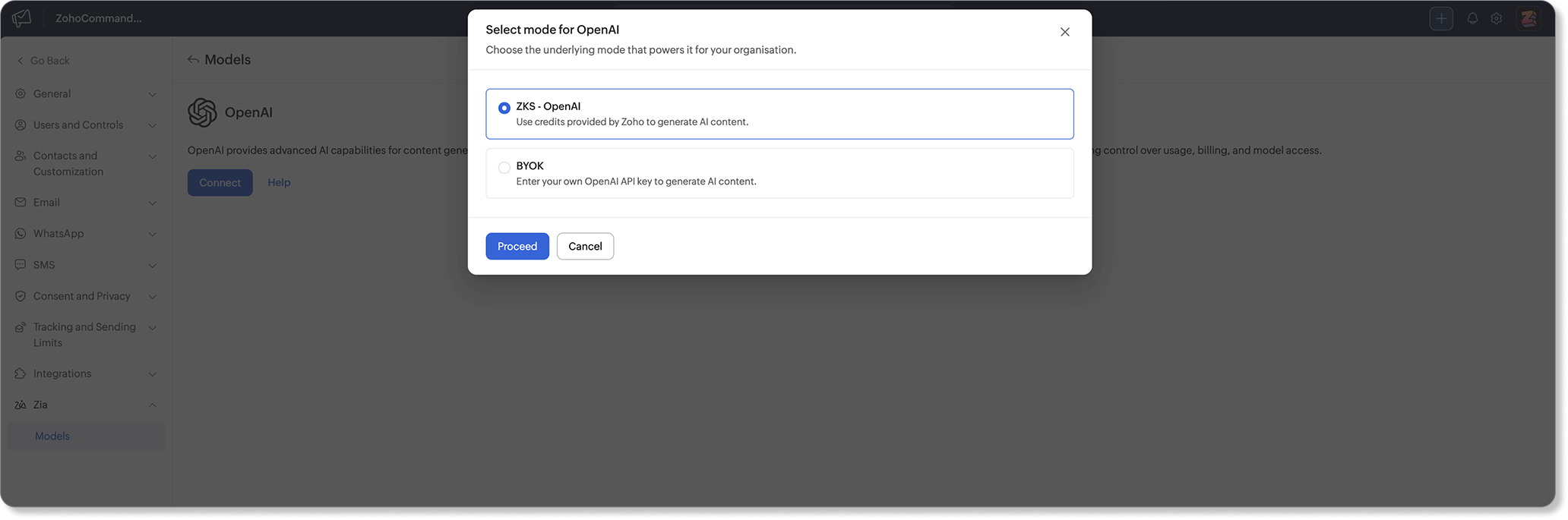Screen dimensions: 1568x520
Task: Expand the WhatsApp section chevron
Action: (x=153, y=235)
